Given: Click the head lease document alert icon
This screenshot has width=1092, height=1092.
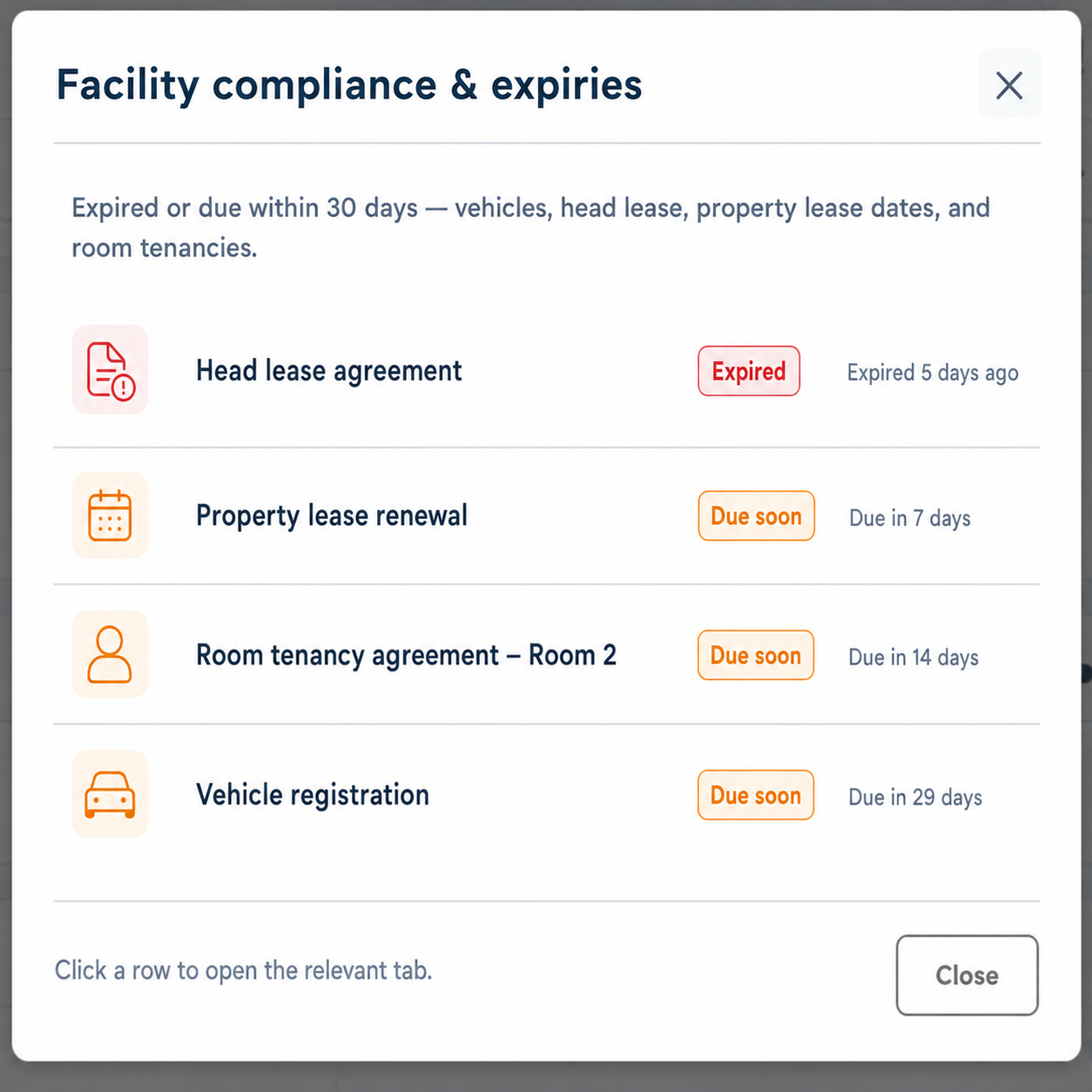Looking at the screenshot, I should 110,370.
